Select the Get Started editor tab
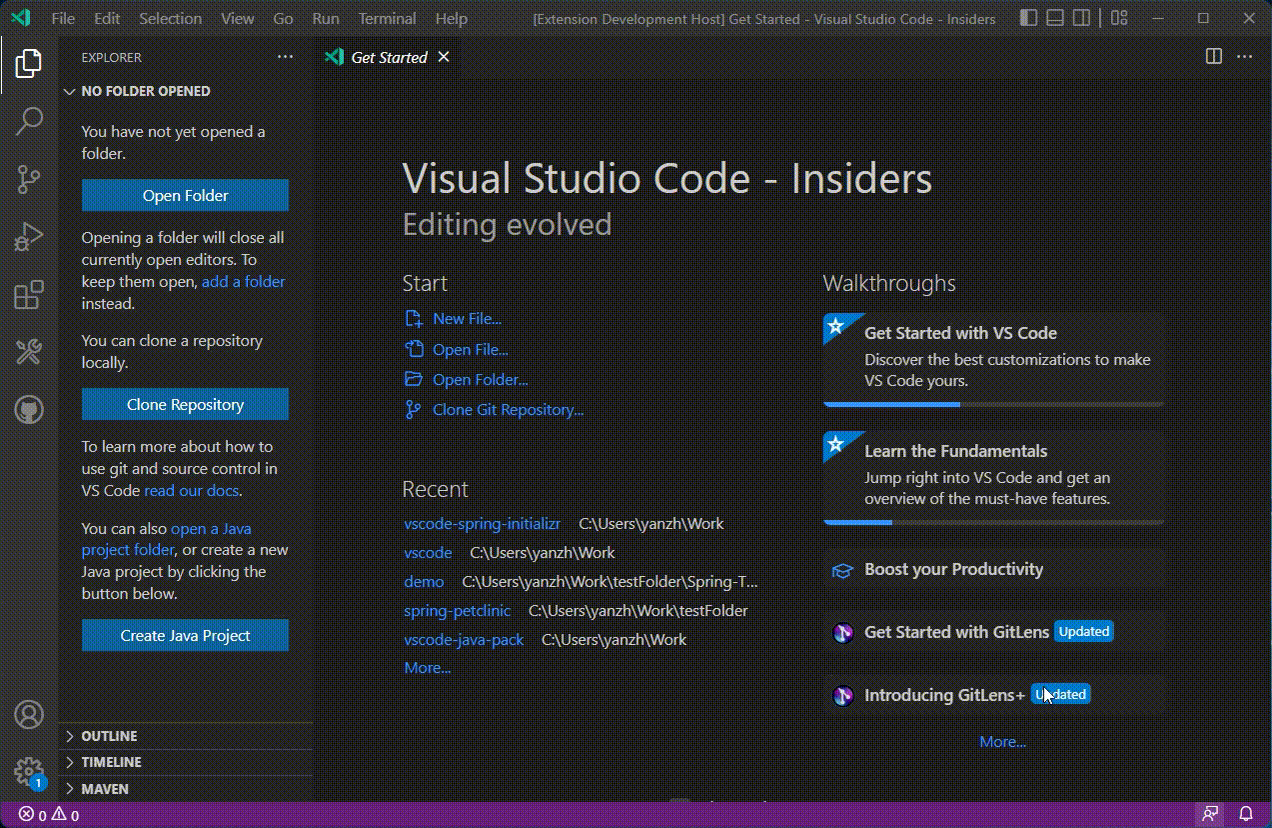The width and height of the screenshot is (1272, 828). pos(388,57)
